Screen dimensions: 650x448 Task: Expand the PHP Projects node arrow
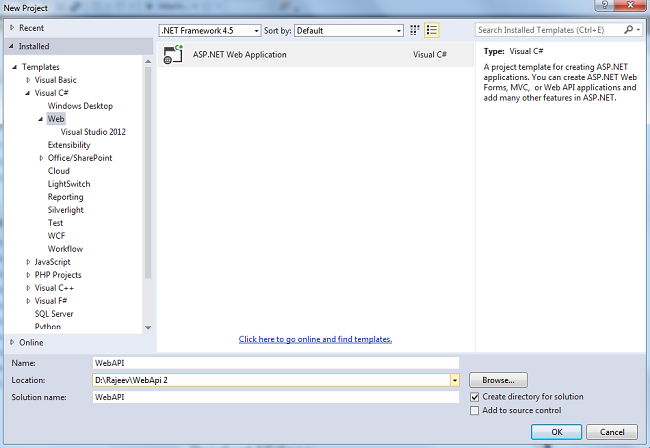click(x=28, y=275)
